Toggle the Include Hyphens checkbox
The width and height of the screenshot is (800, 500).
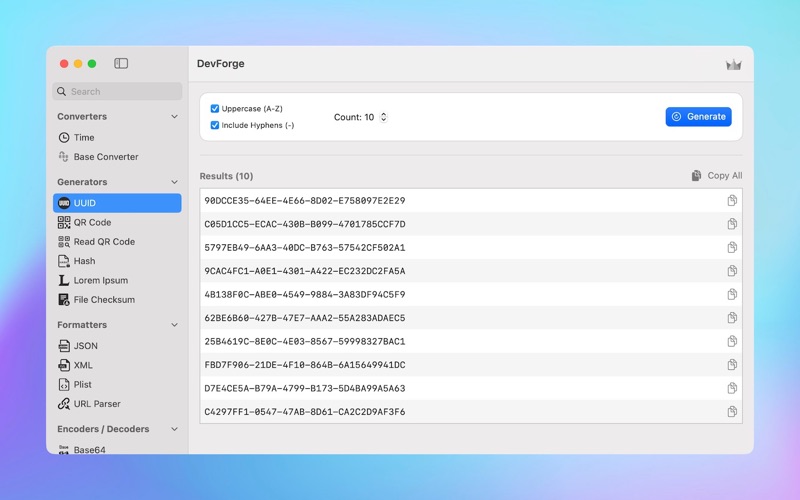[x=215, y=125]
